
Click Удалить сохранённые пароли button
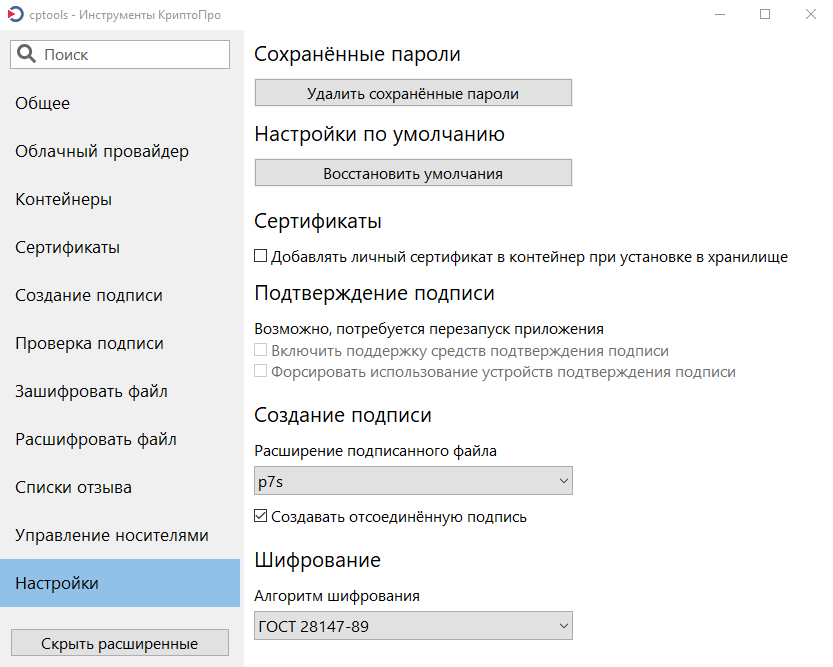tap(413, 93)
